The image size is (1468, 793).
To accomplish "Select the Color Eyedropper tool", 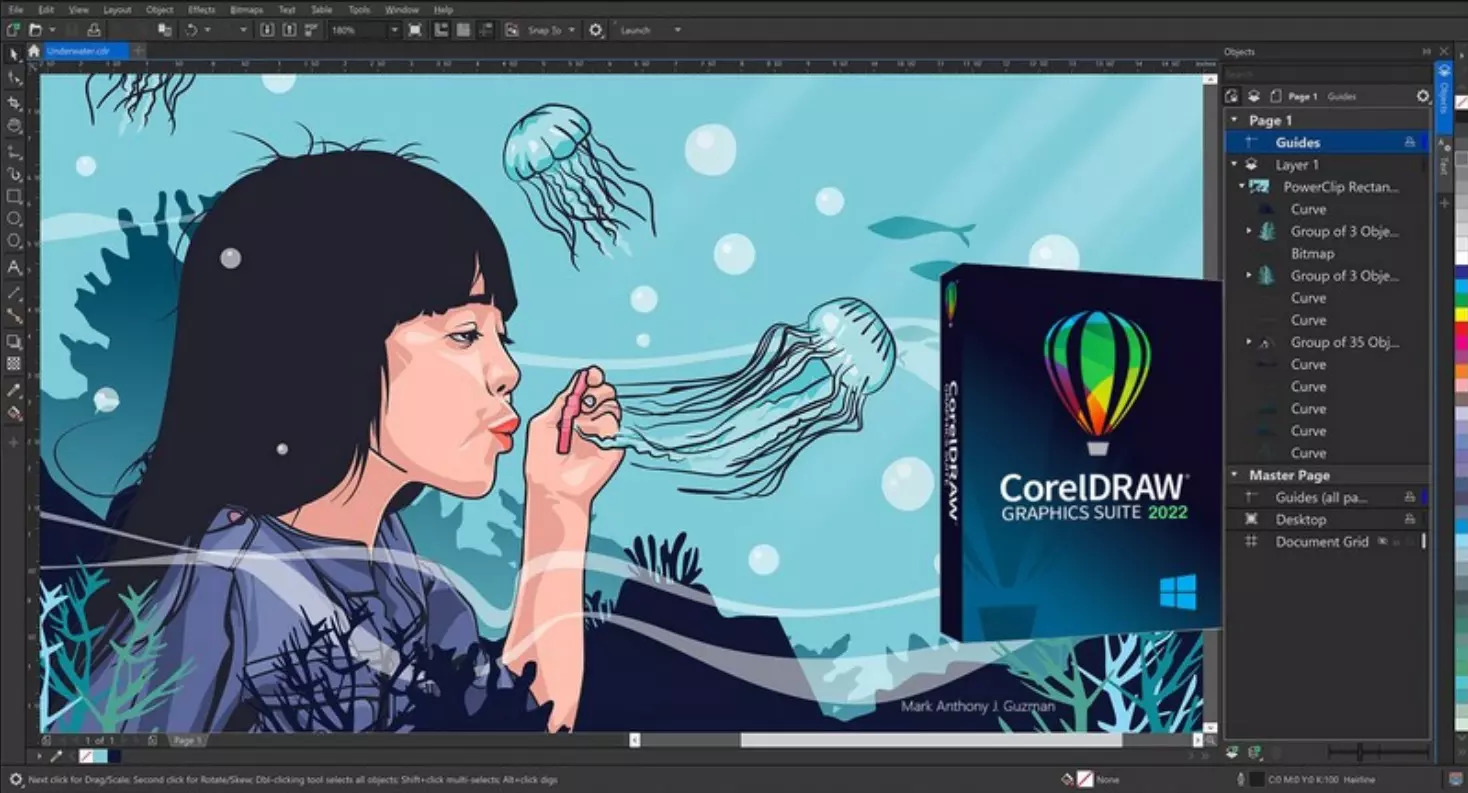I will [14, 390].
